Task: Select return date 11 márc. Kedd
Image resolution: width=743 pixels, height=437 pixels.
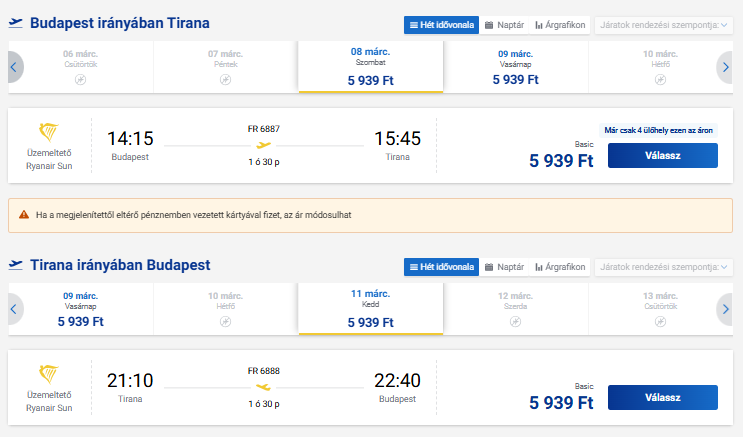Action: (371, 309)
